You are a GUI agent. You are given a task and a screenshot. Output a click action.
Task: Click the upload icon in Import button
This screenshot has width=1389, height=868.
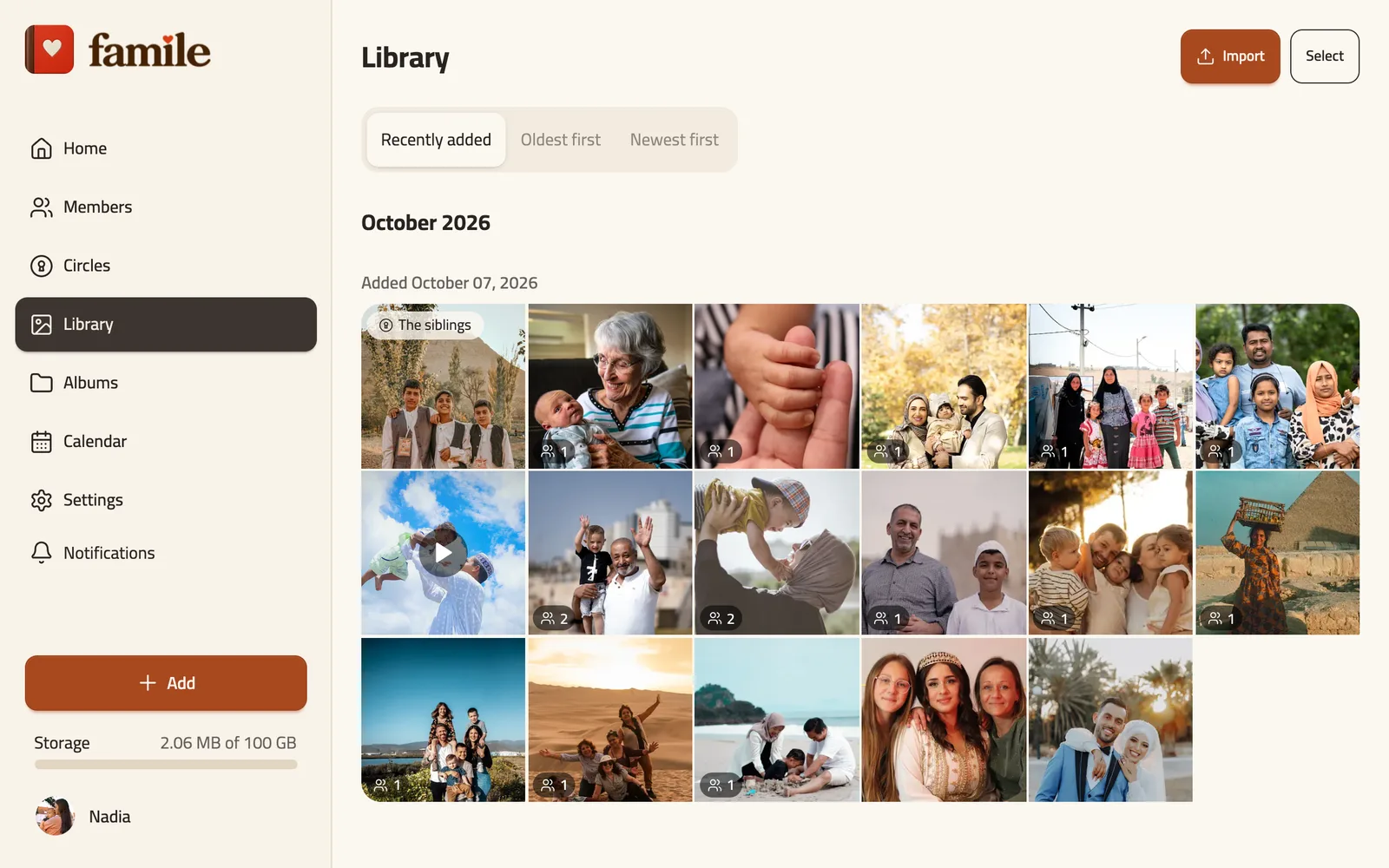click(1205, 56)
